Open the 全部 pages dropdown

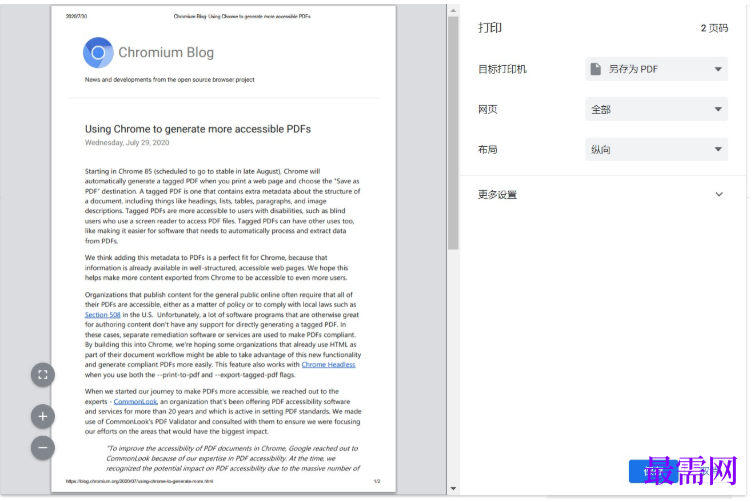click(656, 109)
